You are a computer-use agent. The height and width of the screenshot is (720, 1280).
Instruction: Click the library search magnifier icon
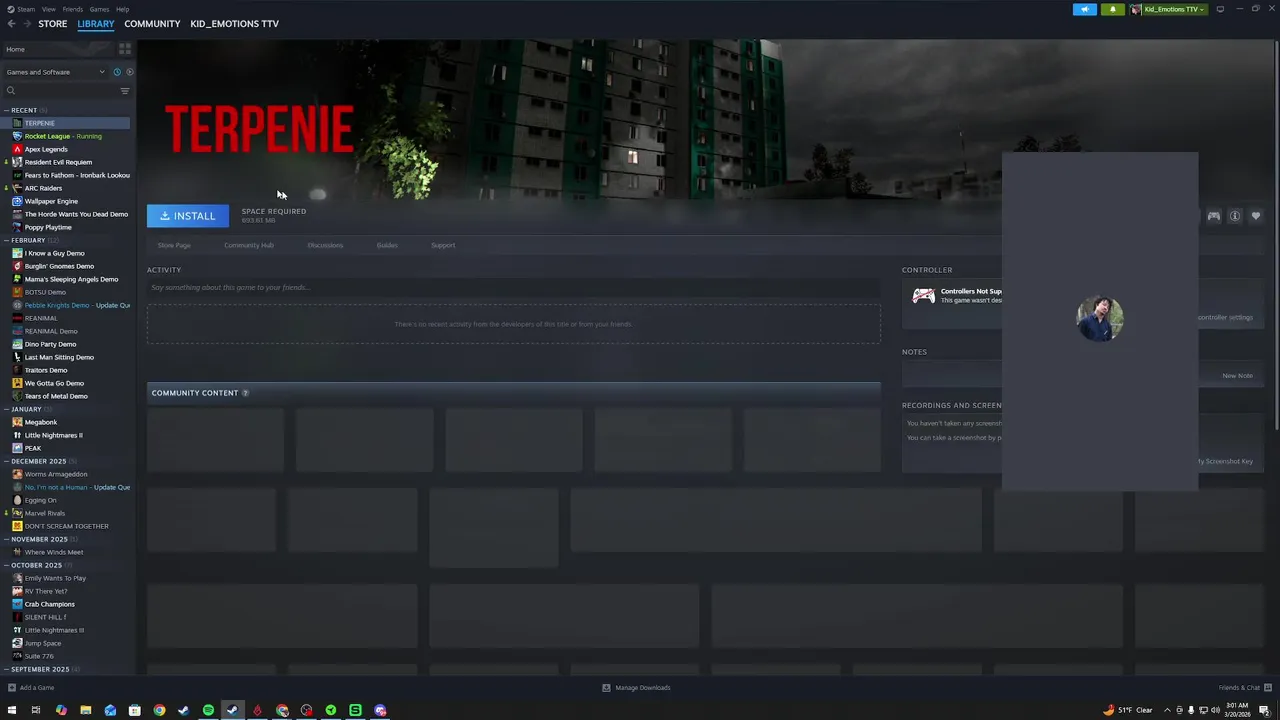click(x=11, y=91)
